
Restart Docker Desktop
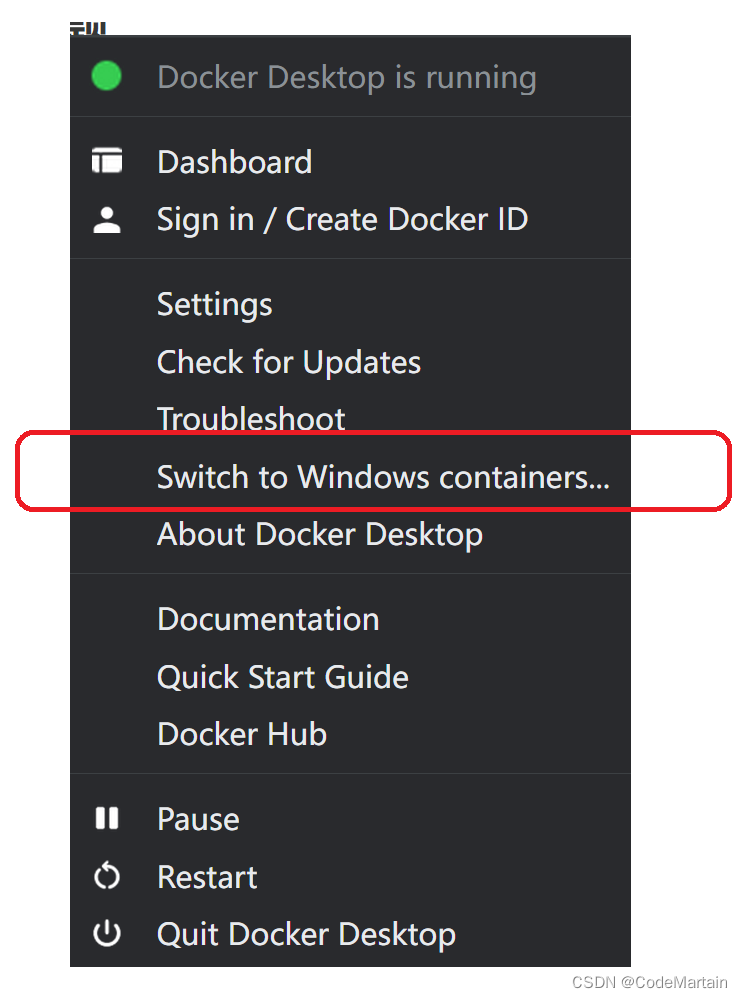click(x=206, y=876)
